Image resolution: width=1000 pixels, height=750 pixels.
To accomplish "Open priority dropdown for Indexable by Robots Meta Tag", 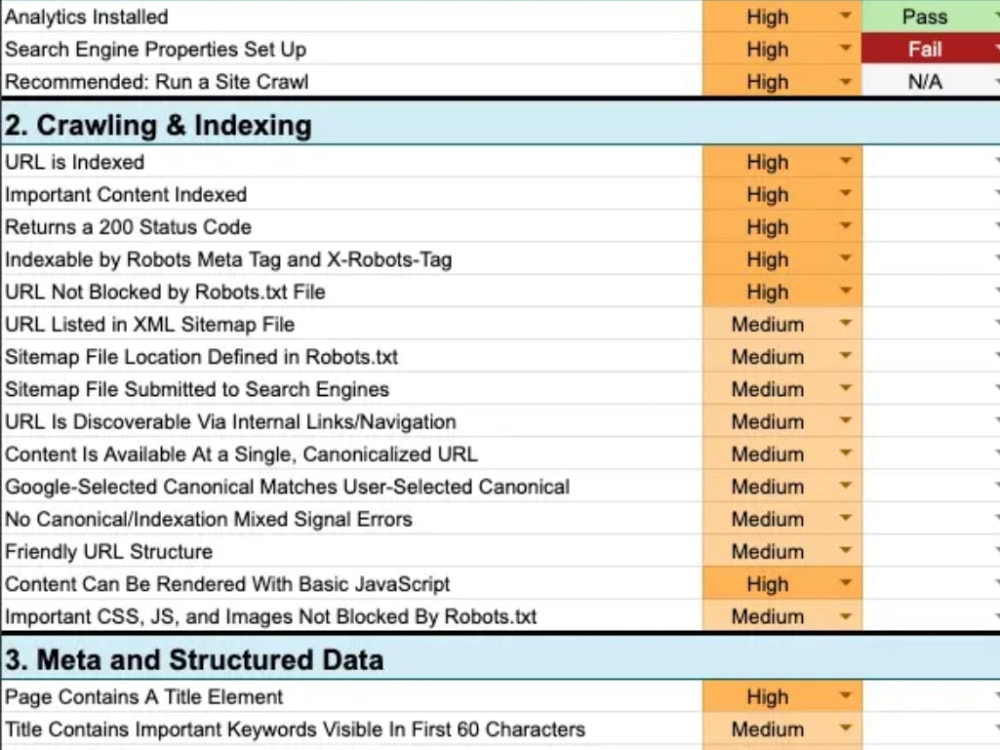I will 846,259.
